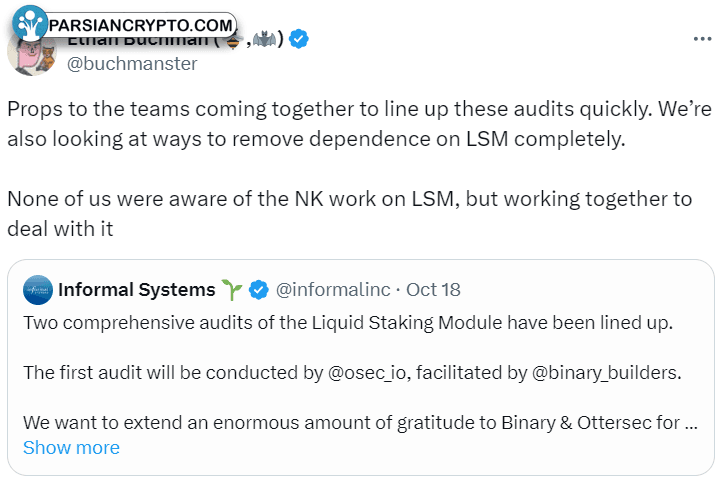Click the bat emoji beside author name
The height and width of the screenshot is (479, 723).
pyautogui.click(x=266, y=40)
